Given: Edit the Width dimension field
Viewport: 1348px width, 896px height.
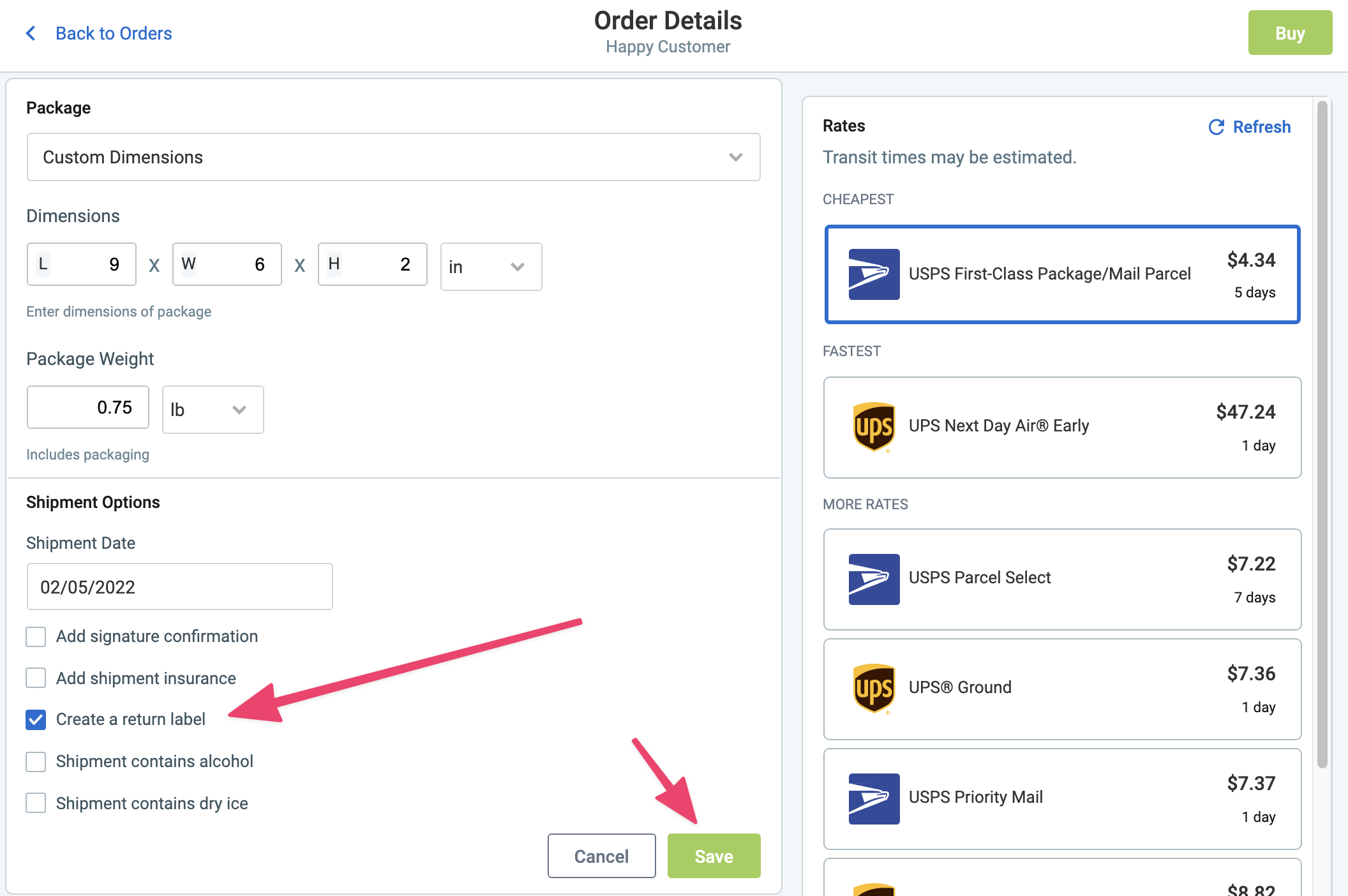Looking at the screenshot, I should point(227,264).
